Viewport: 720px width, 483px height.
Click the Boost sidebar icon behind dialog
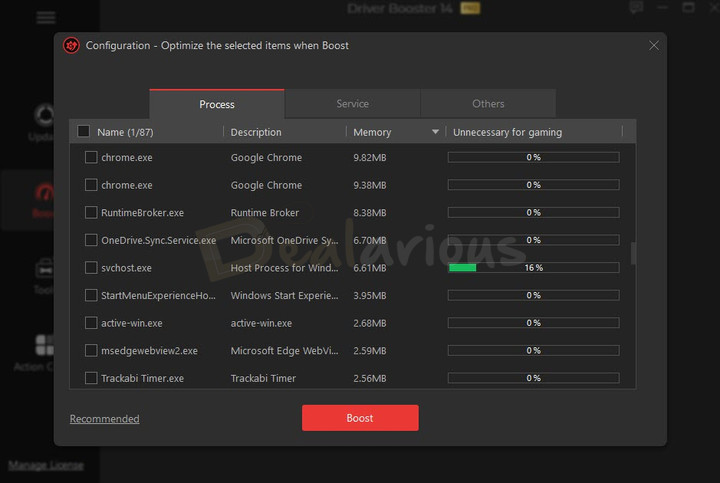44,192
